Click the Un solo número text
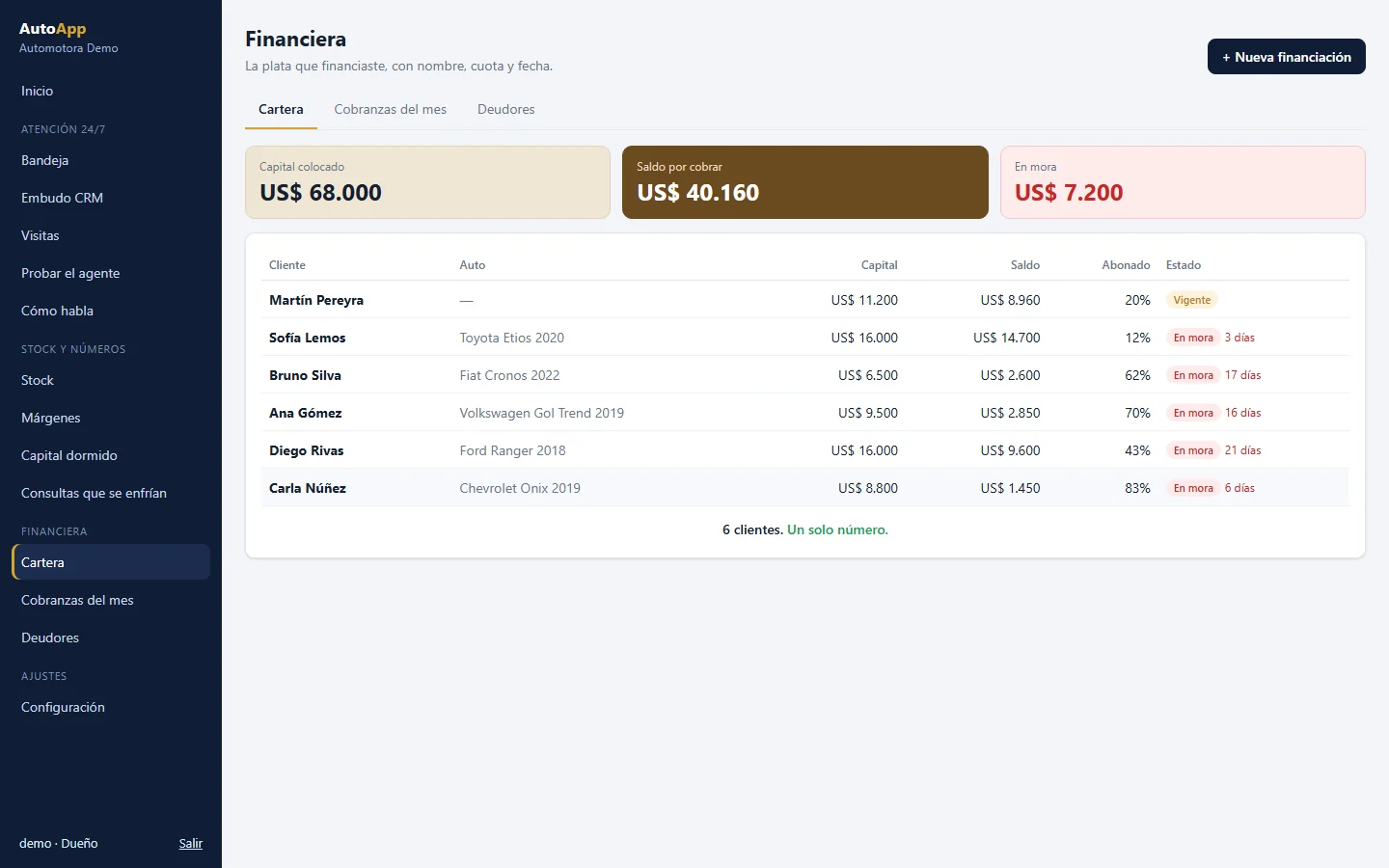 point(837,529)
